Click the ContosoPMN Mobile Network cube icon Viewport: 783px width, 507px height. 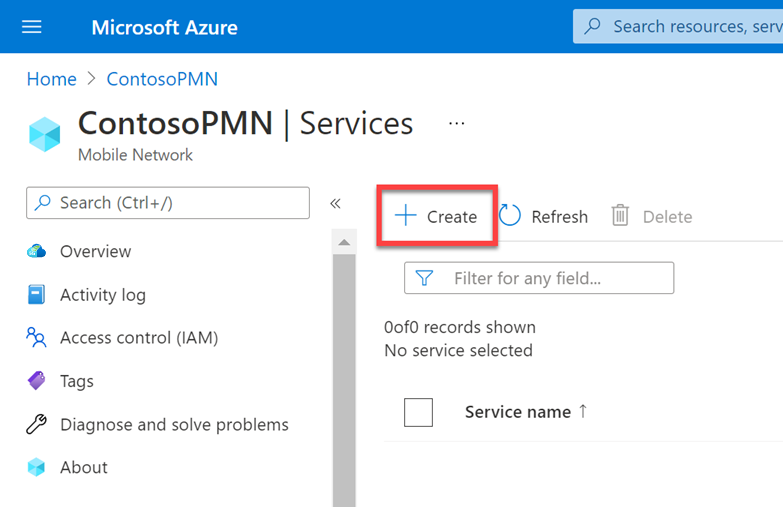pos(44,134)
